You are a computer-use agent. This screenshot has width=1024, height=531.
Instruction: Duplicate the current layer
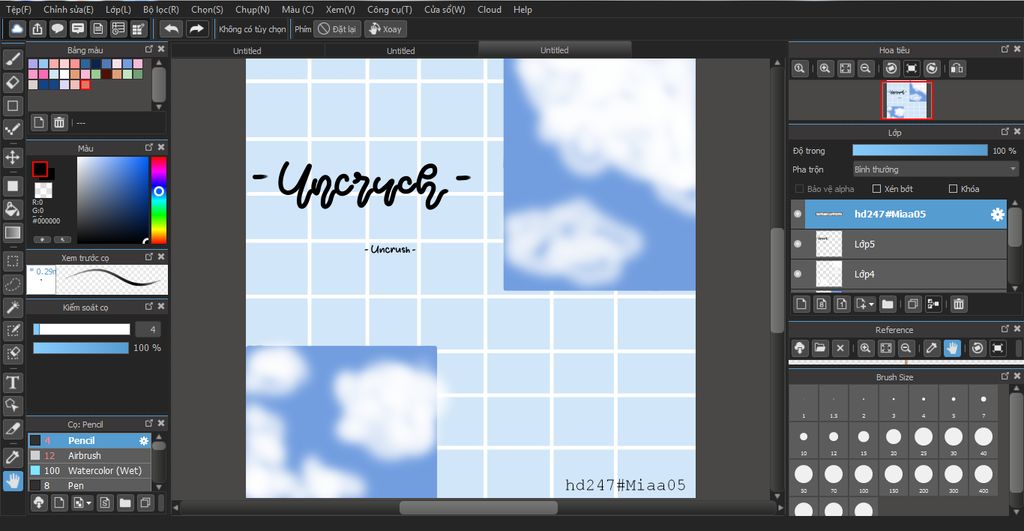pos(913,304)
